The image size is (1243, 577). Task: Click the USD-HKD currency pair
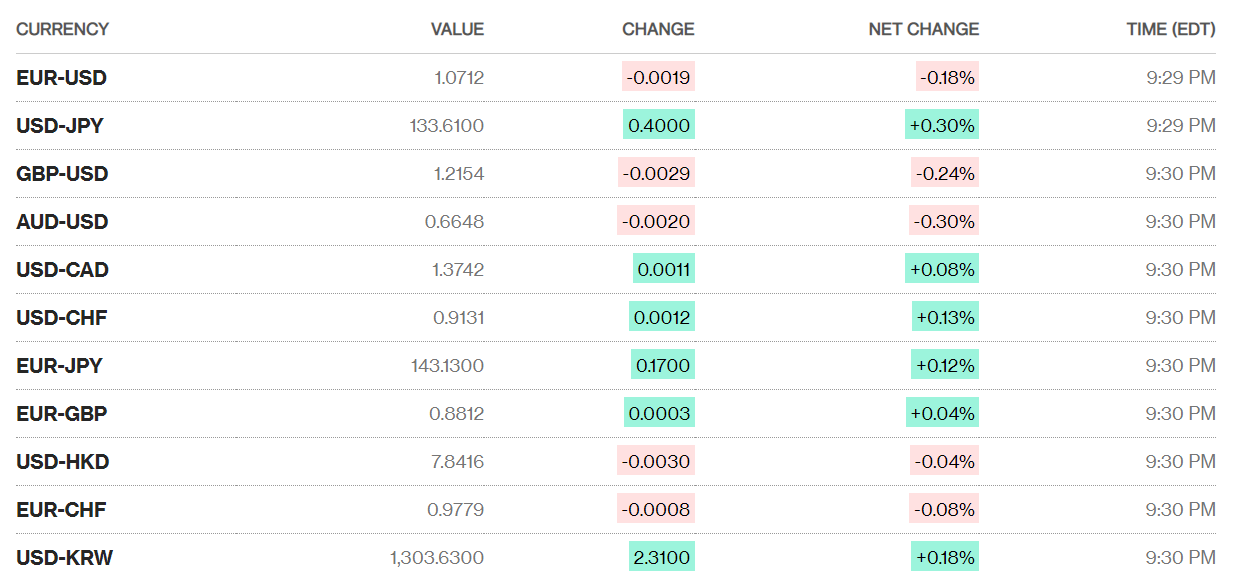point(62,462)
